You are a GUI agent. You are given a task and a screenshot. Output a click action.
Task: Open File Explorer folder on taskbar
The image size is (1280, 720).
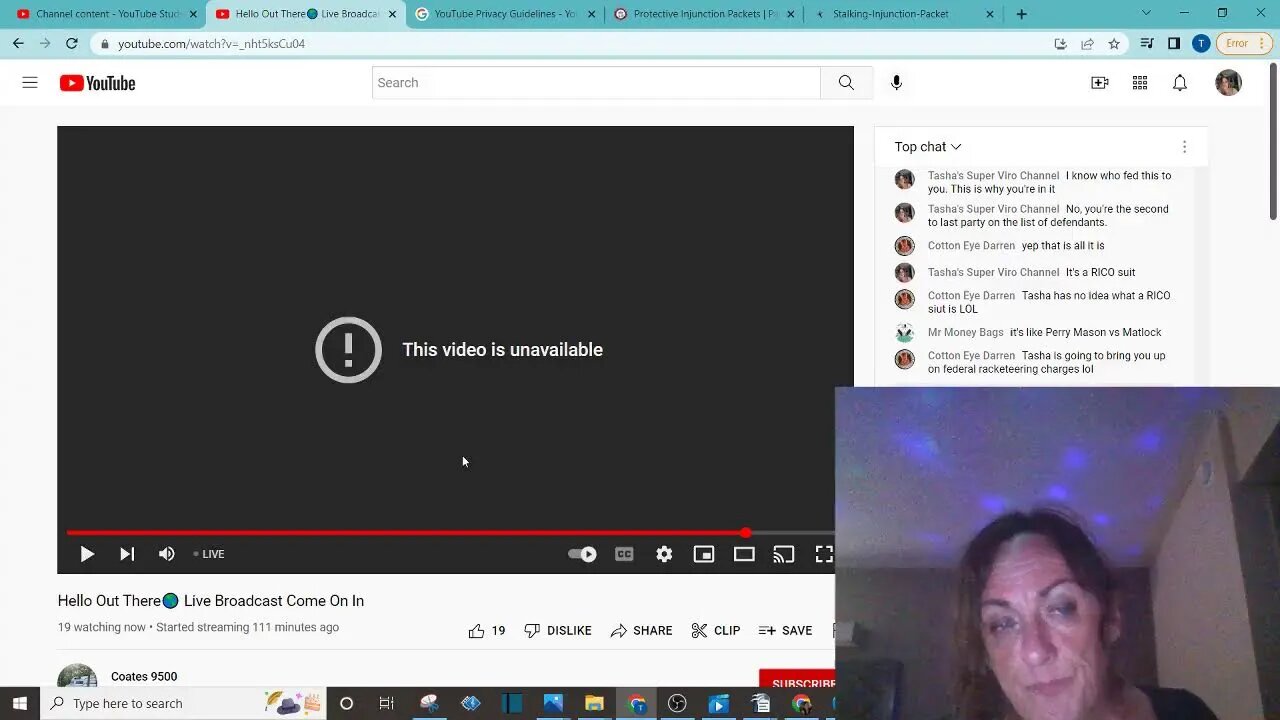pos(594,703)
